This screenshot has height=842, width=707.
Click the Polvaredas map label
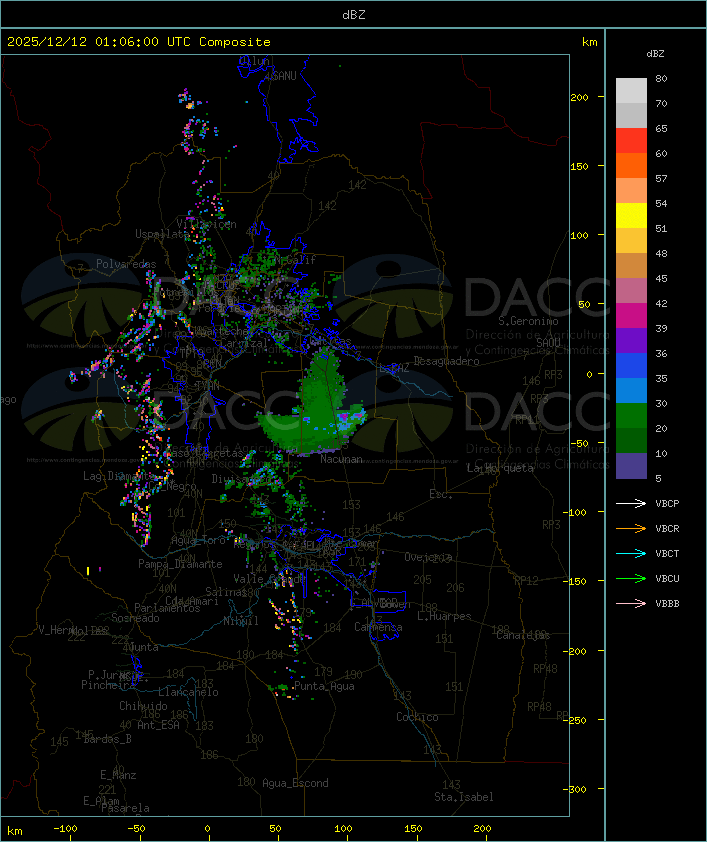tap(126, 264)
